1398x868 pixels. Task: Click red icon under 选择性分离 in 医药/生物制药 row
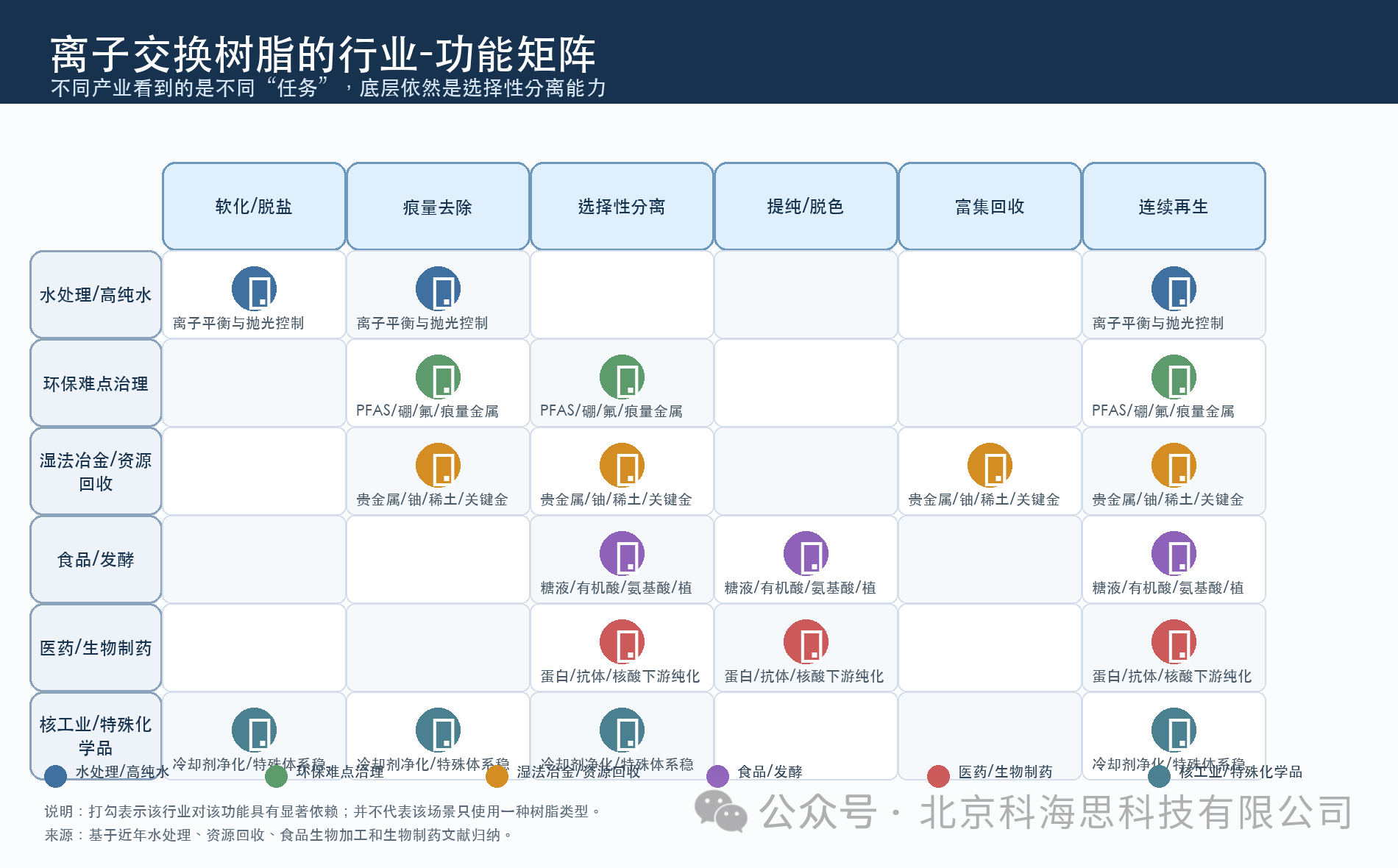tap(622, 642)
